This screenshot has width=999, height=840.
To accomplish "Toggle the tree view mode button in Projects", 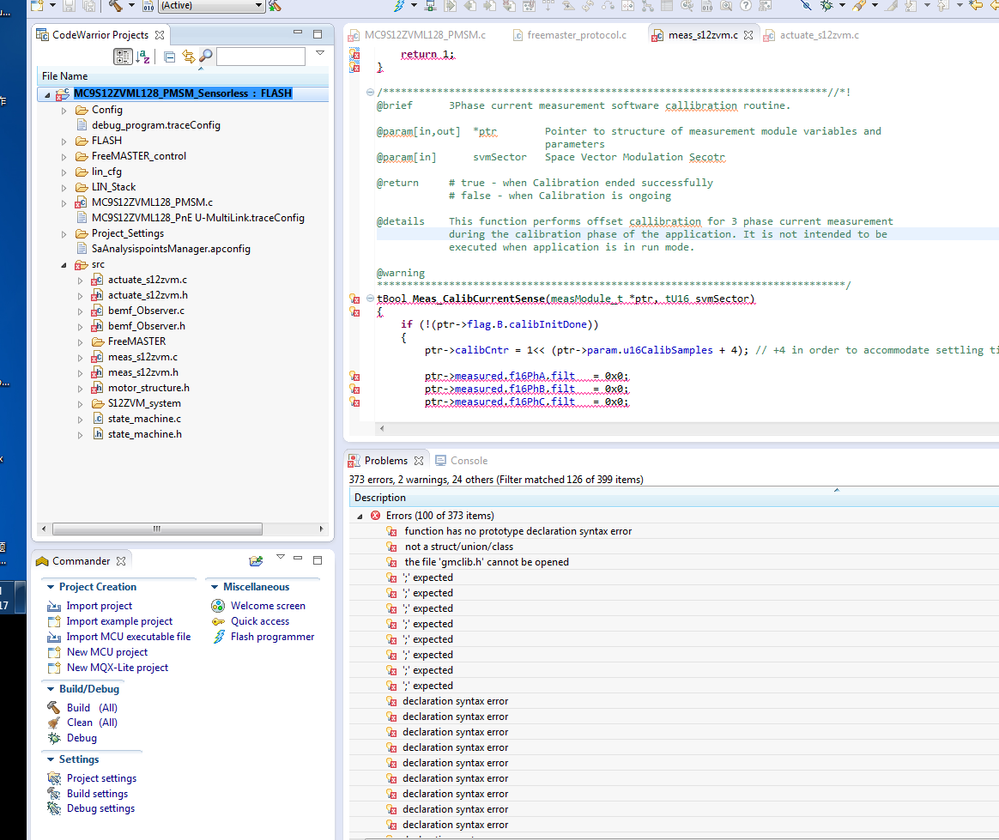I will pyautogui.click(x=122, y=57).
